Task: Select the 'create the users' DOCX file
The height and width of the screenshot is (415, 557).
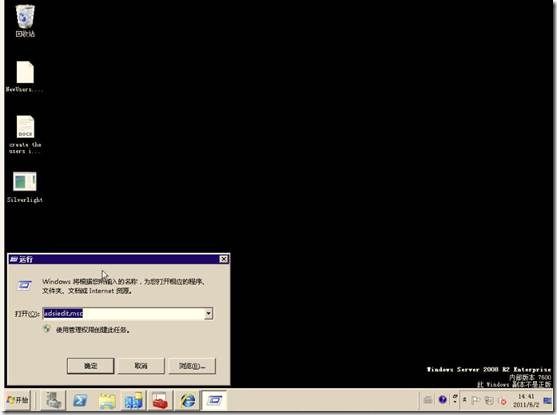Action: (x=25, y=134)
